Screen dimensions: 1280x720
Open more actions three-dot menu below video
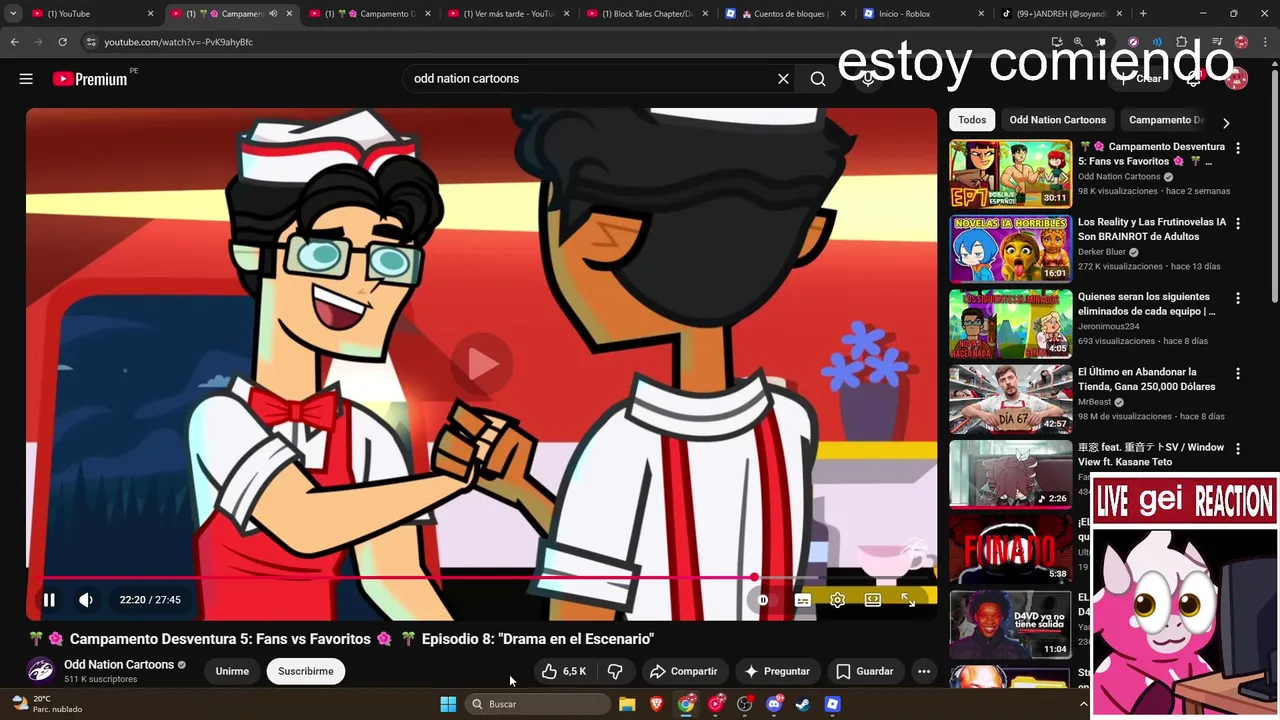[x=924, y=671]
